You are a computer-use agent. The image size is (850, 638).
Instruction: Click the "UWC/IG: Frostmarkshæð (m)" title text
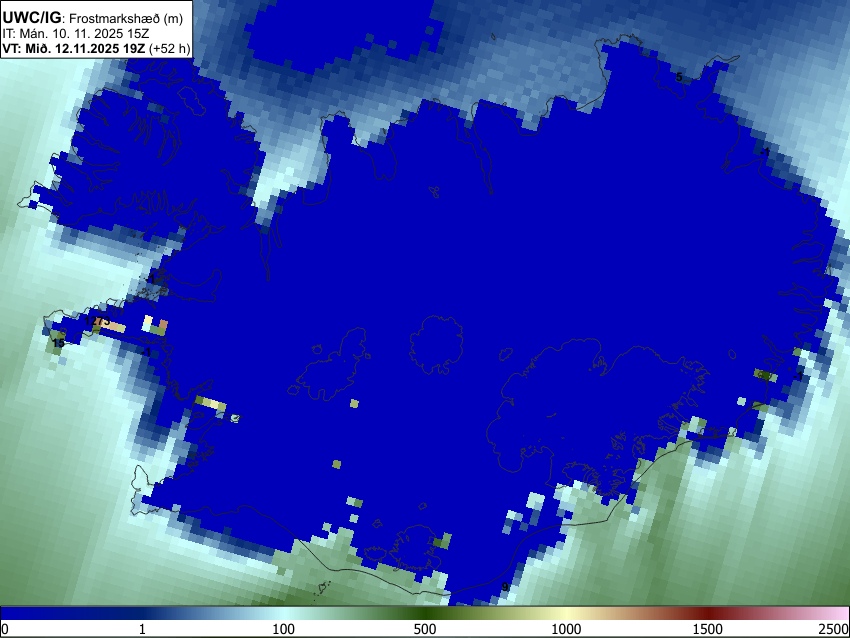pyautogui.click(x=93, y=18)
